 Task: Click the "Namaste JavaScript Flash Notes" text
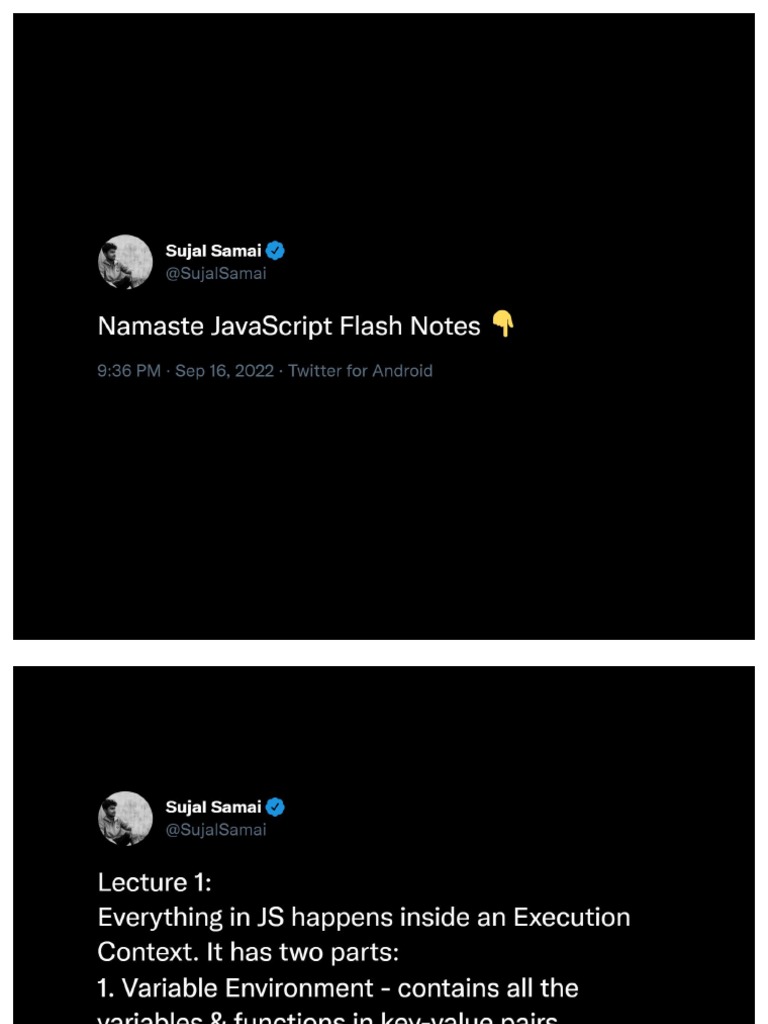coord(289,326)
